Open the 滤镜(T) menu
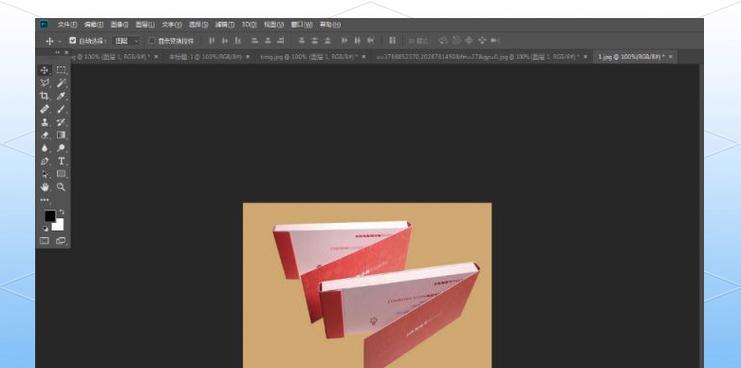 coord(225,25)
